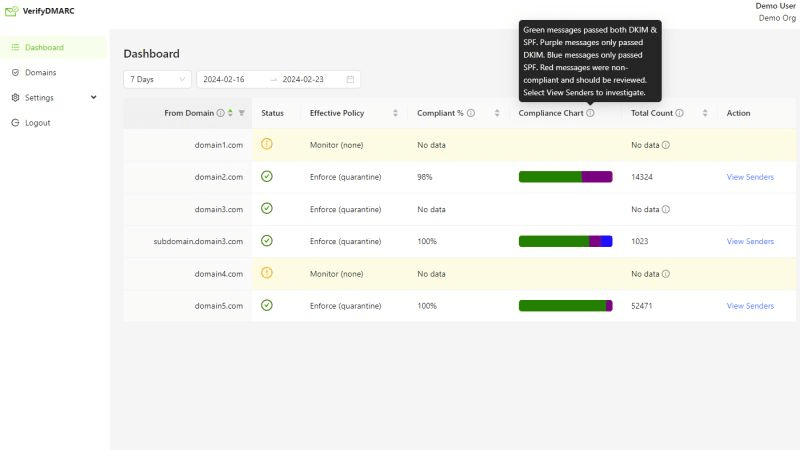Click the VerifyDMARC envelope logo
This screenshot has height=450, width=800.
[11, 12]
